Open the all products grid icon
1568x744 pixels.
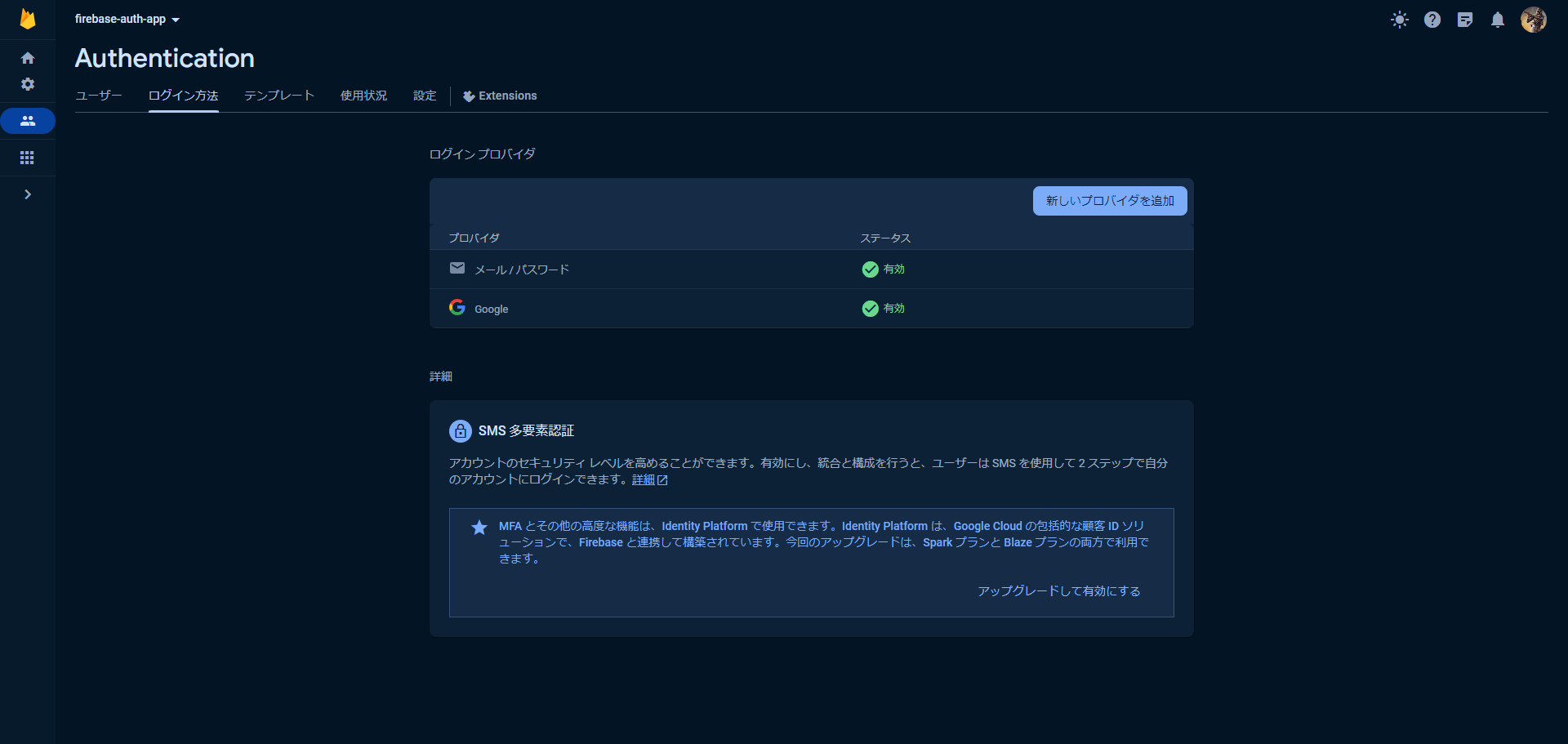(x=28, y=157)
